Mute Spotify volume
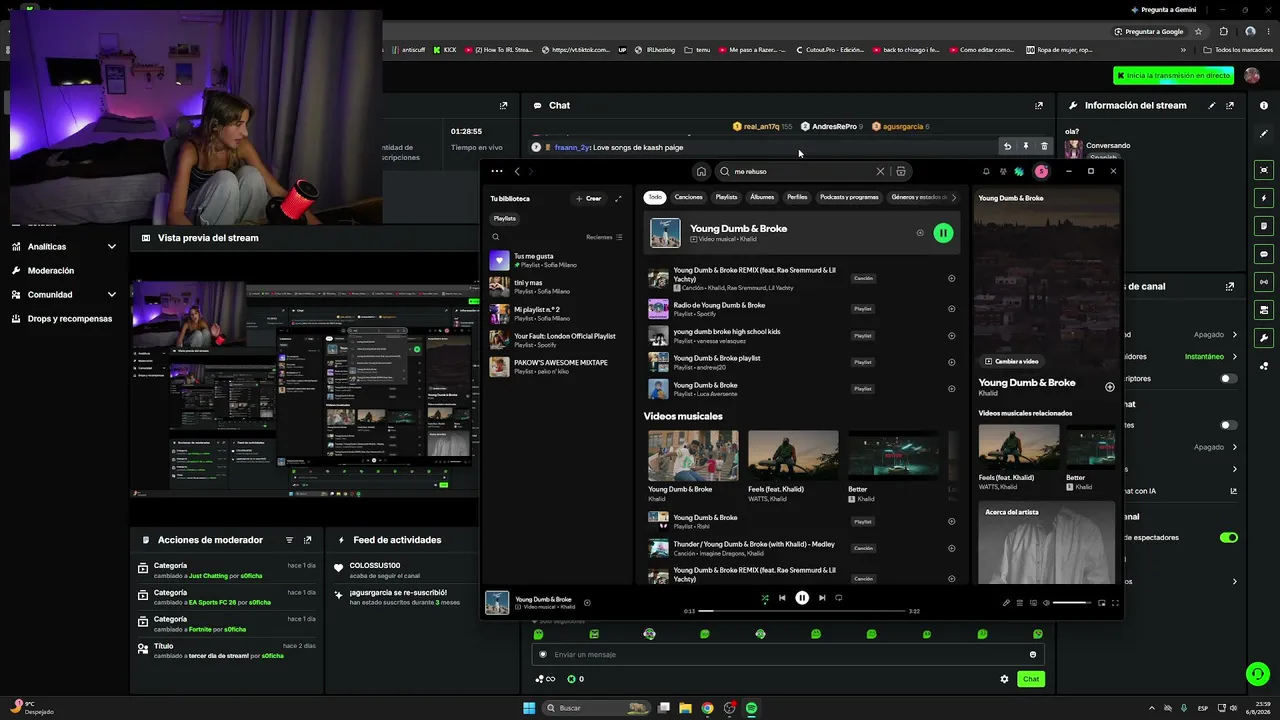Image resolution: width=1280 pixels, height=720 pixels. tap(1046, 603)
